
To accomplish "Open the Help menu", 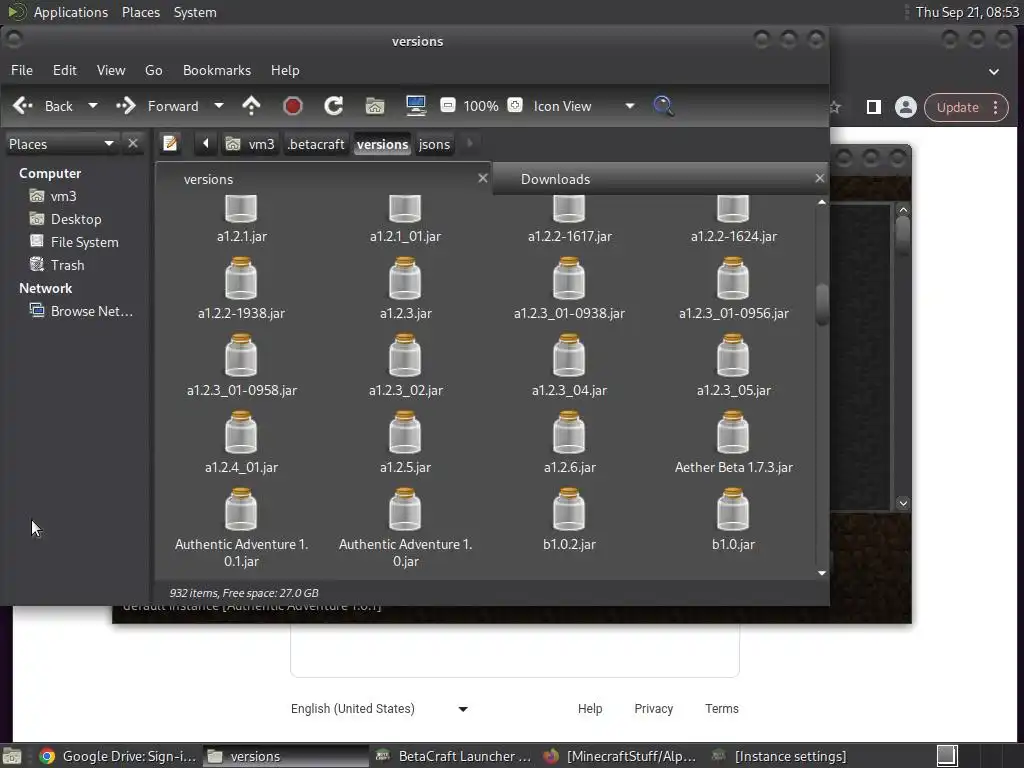I will click(285, 70).
